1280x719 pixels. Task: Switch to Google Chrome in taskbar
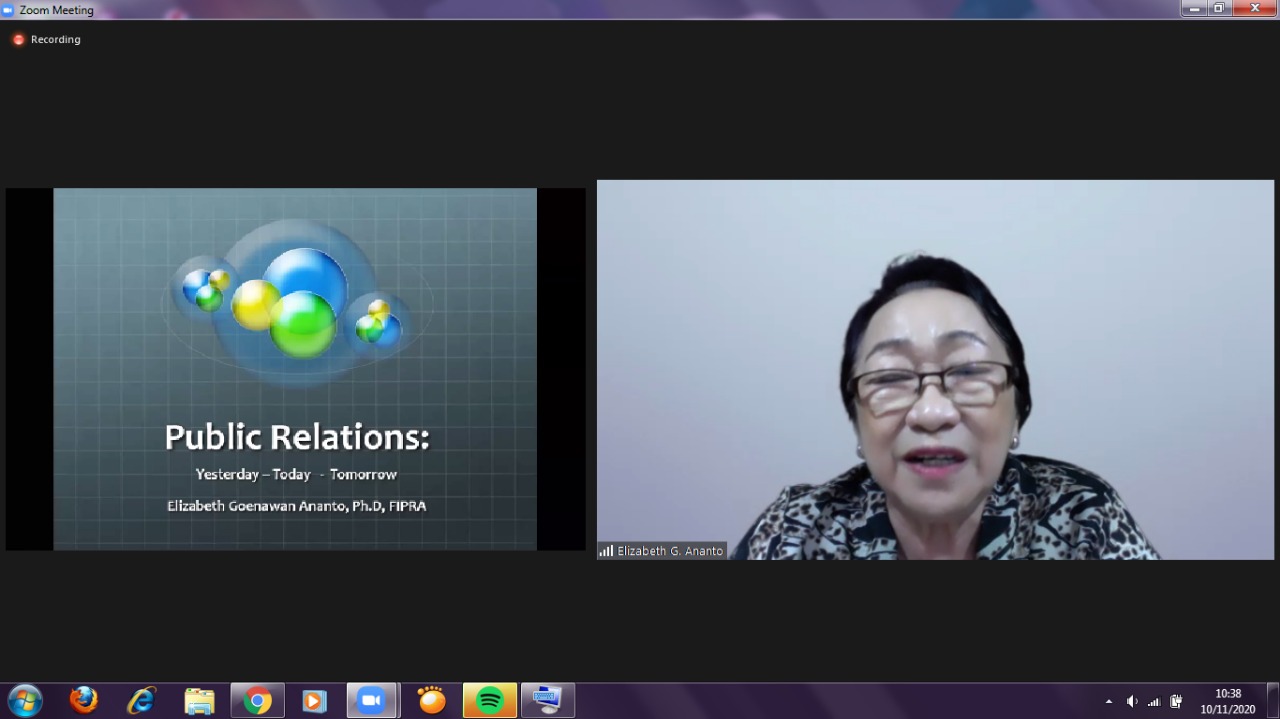coord(257,700)
